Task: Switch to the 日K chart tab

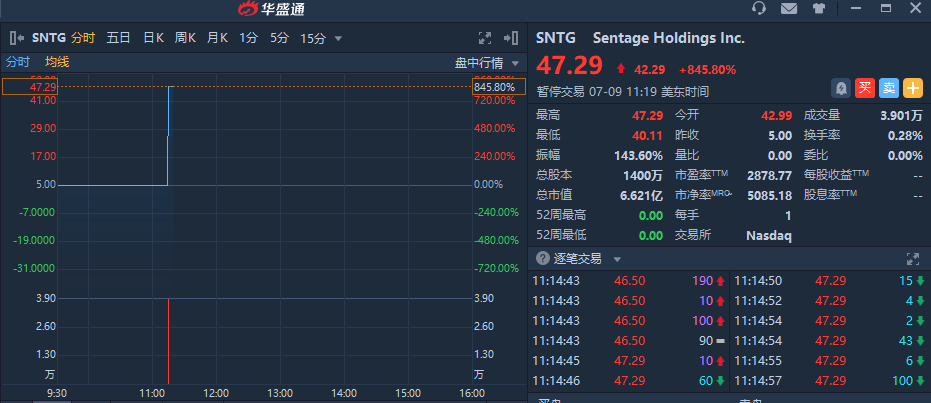Action: tap(153, 38)
